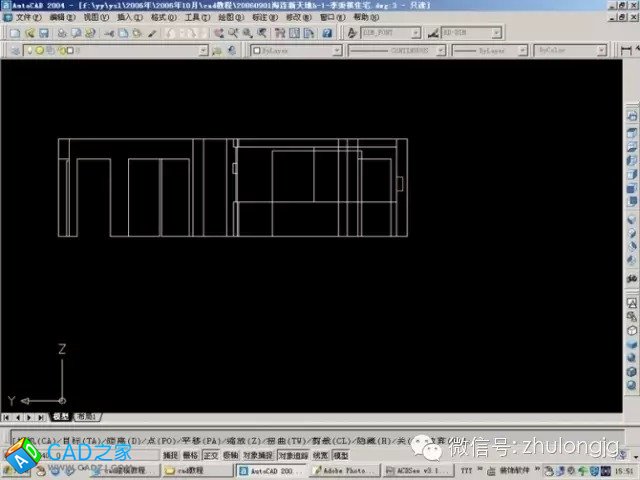Click the UCS origin icon in drawing area
Image resolution: width=640 pixels, height=480 pixels.
click(x=62, y=399)
